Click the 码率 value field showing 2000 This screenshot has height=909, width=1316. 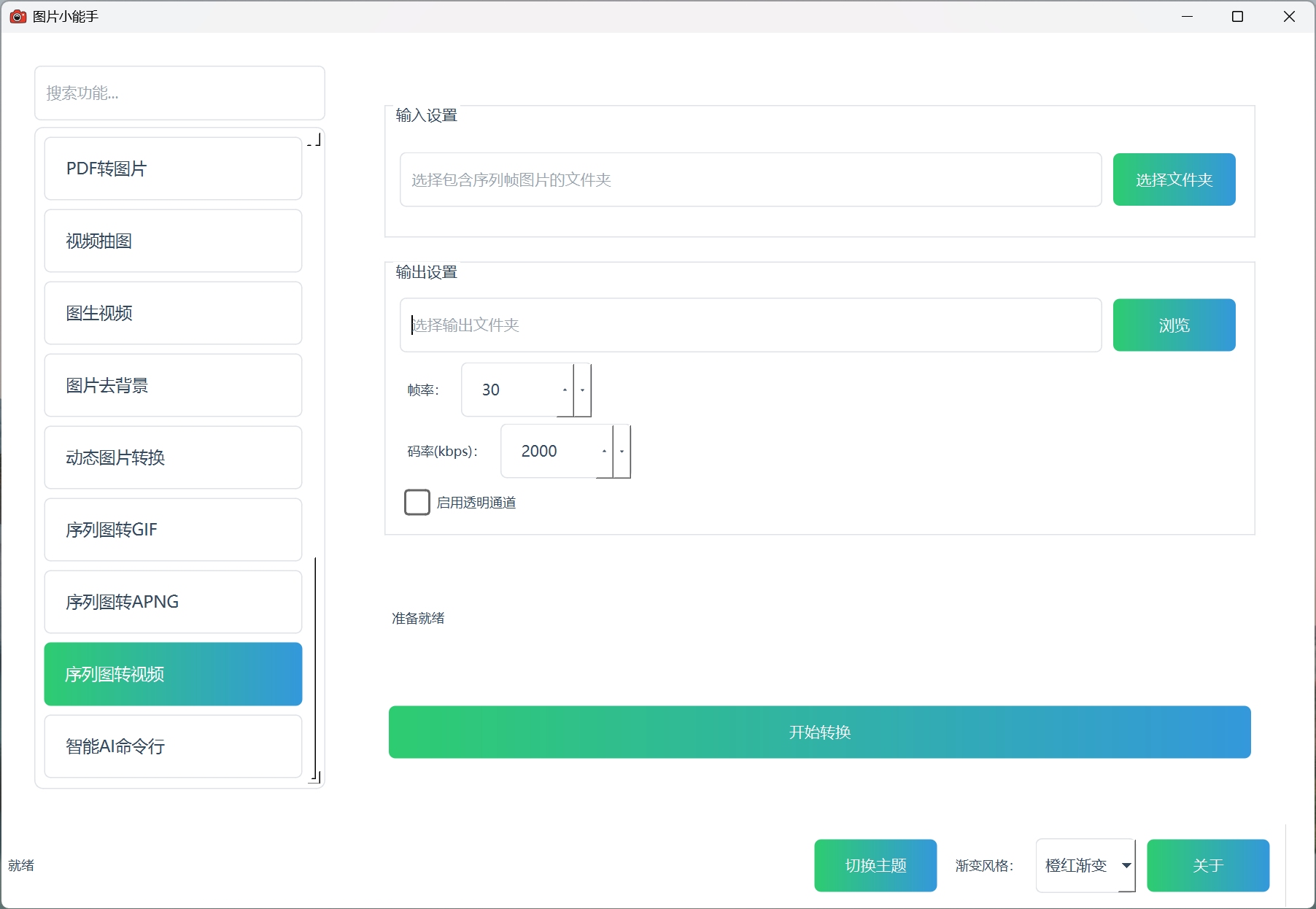pyautogui.click(x=550, y=451)
